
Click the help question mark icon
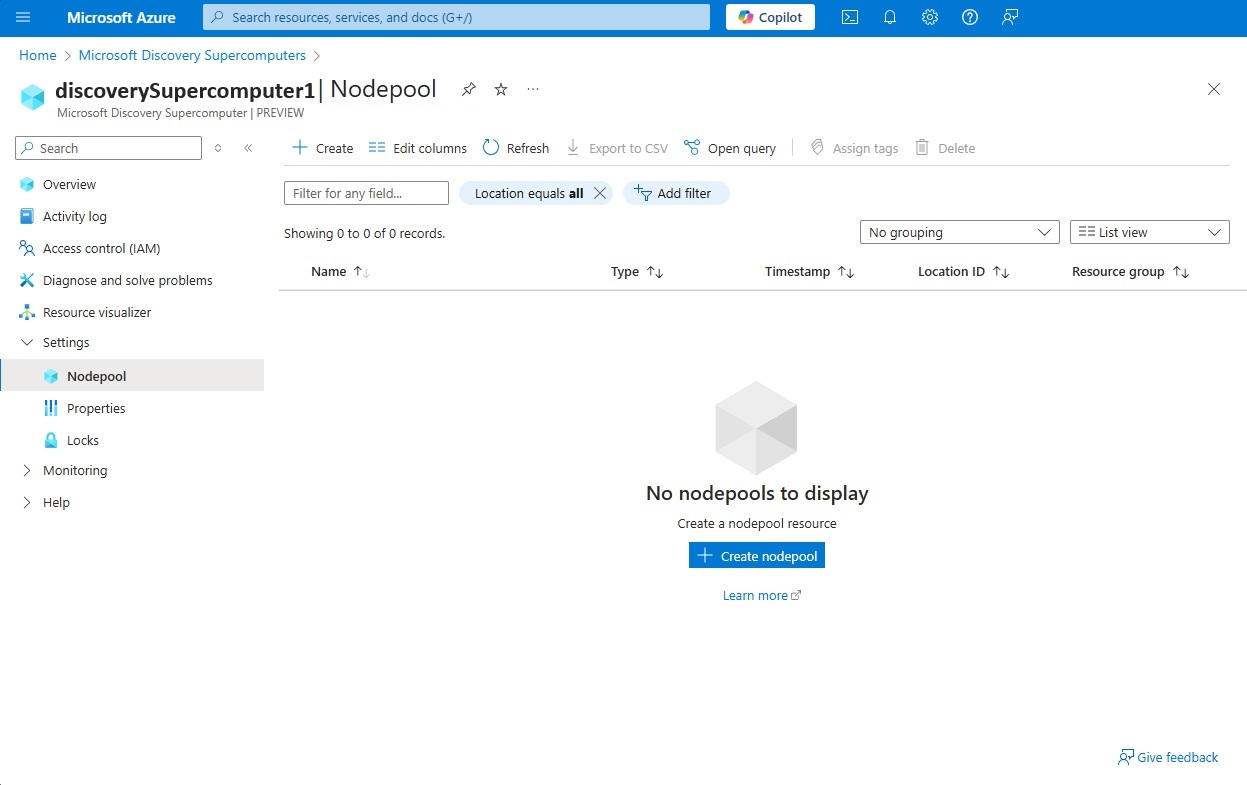pyautogui.click(x=969, y=17)
